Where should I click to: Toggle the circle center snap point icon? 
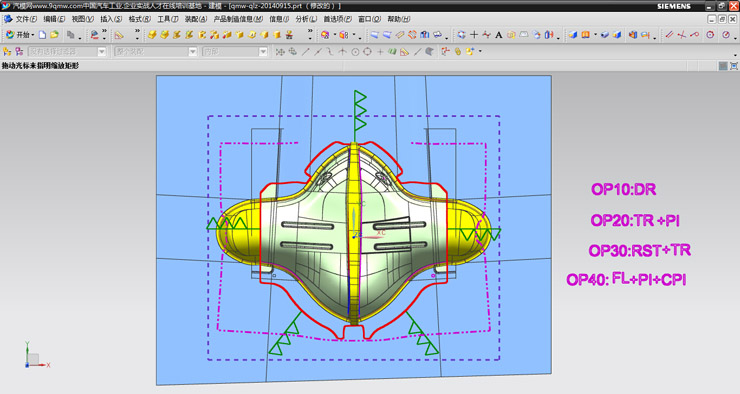click(x=355, y=52)
